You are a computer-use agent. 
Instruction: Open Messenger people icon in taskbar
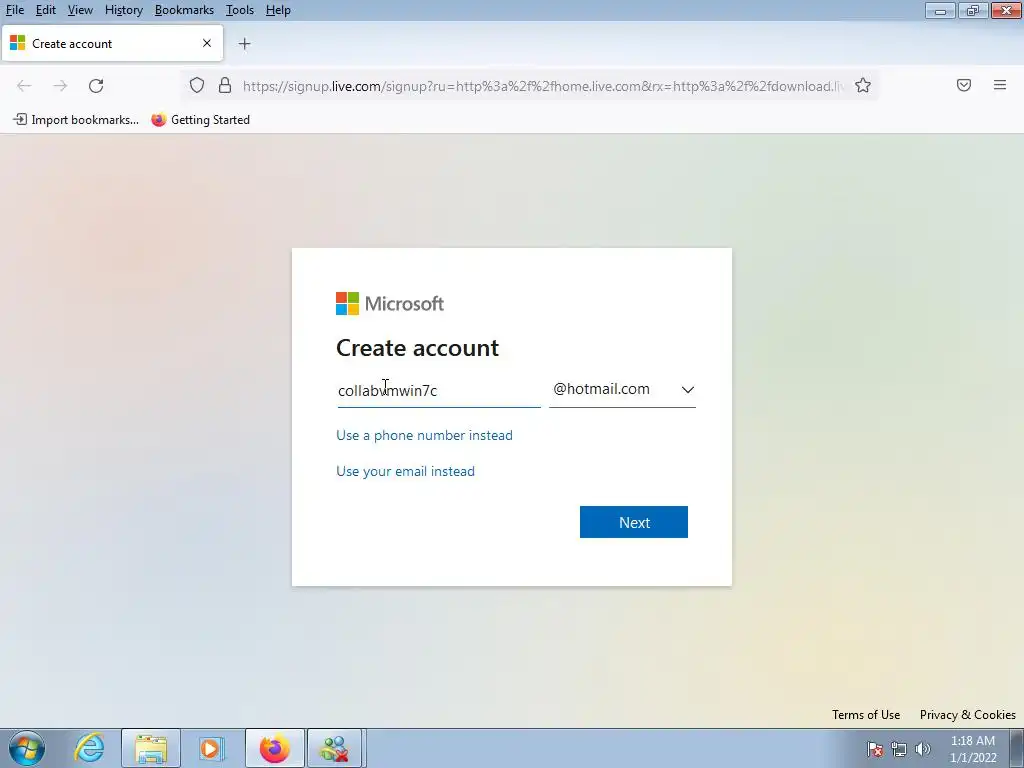click(x=334, y=748)
